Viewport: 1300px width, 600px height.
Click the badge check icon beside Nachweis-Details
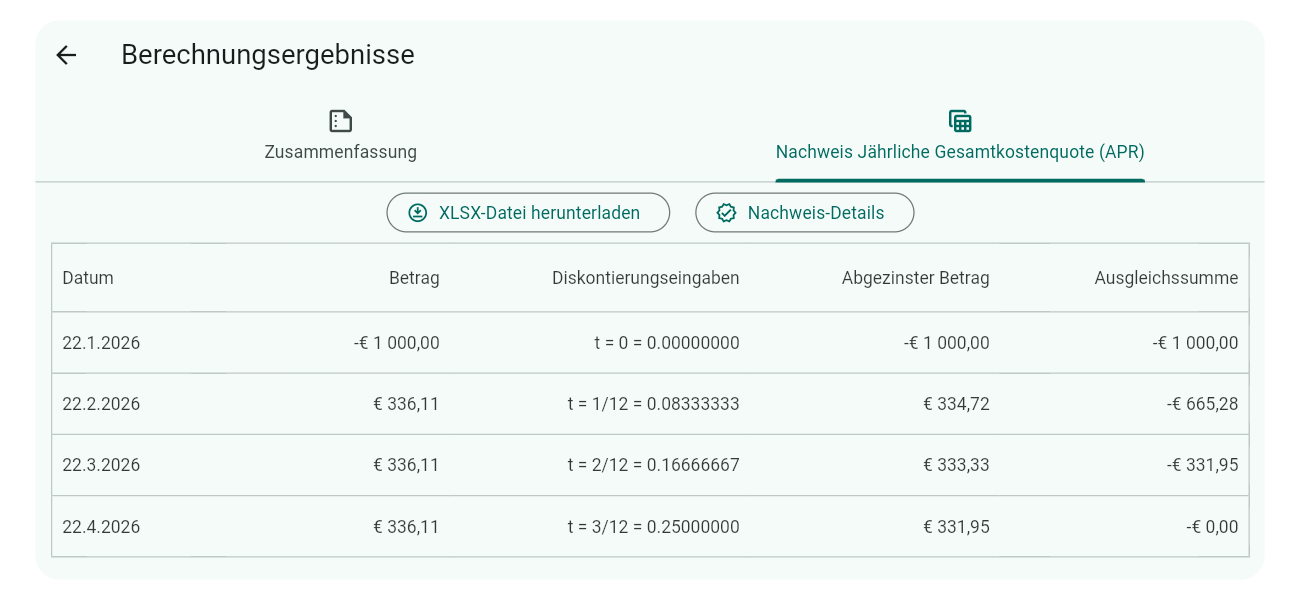coord(726,212)
